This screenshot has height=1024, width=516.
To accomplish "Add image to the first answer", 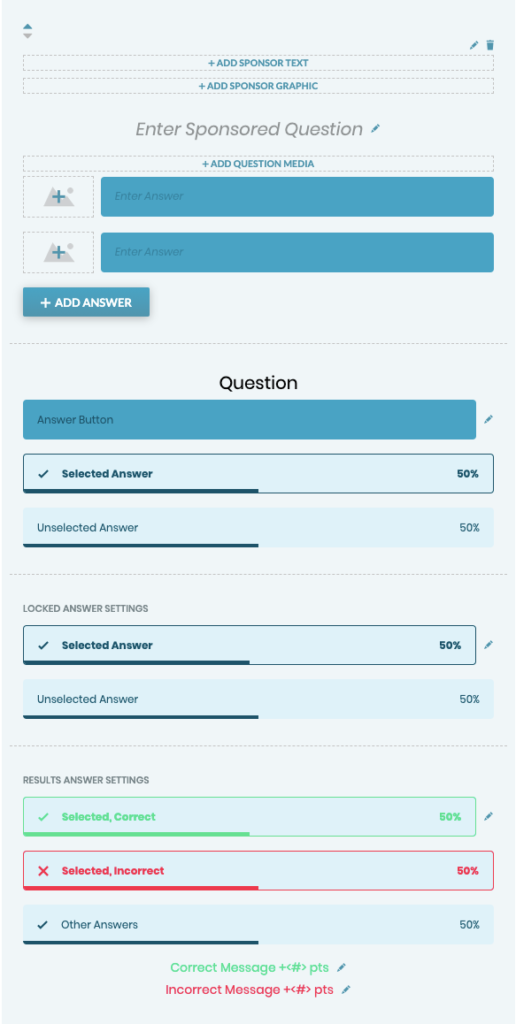I will (58, 197).
